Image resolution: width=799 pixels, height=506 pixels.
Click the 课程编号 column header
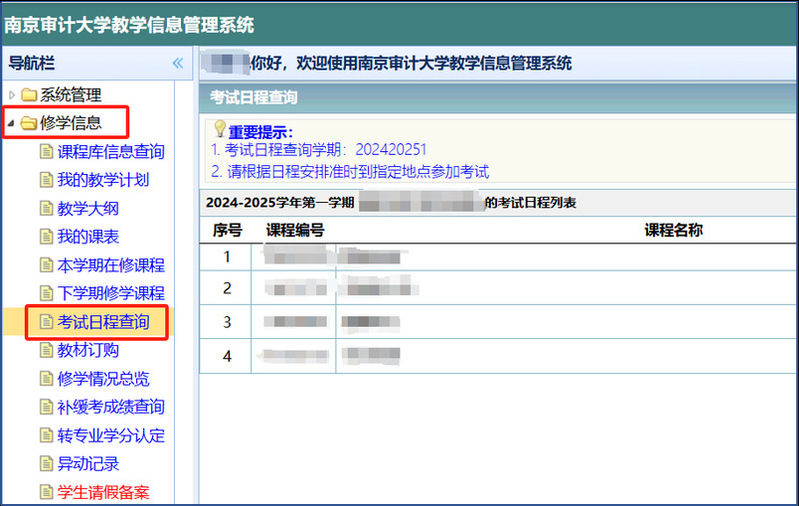pos(295,230)
